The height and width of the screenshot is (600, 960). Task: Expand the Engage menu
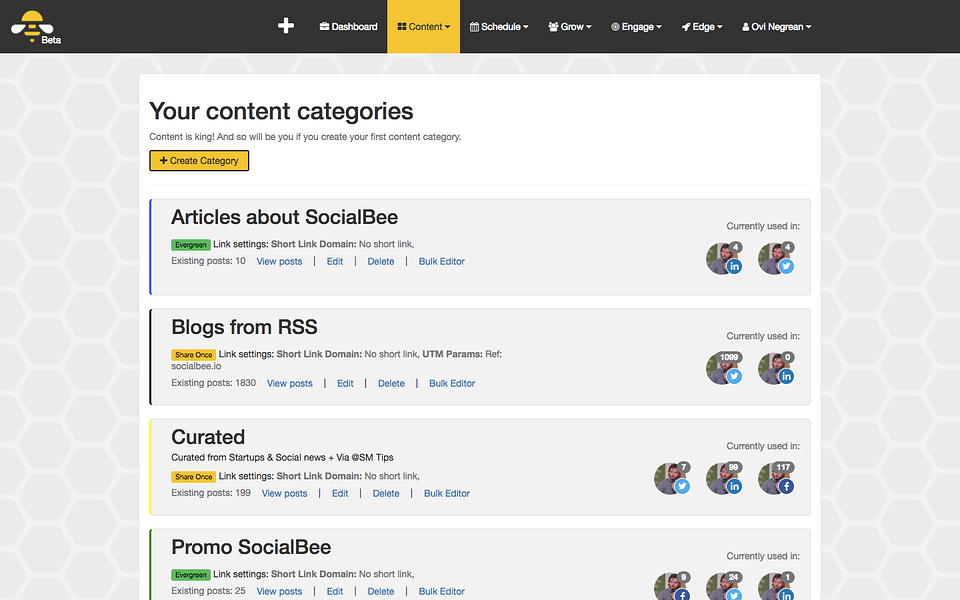[x=636, y=26]
